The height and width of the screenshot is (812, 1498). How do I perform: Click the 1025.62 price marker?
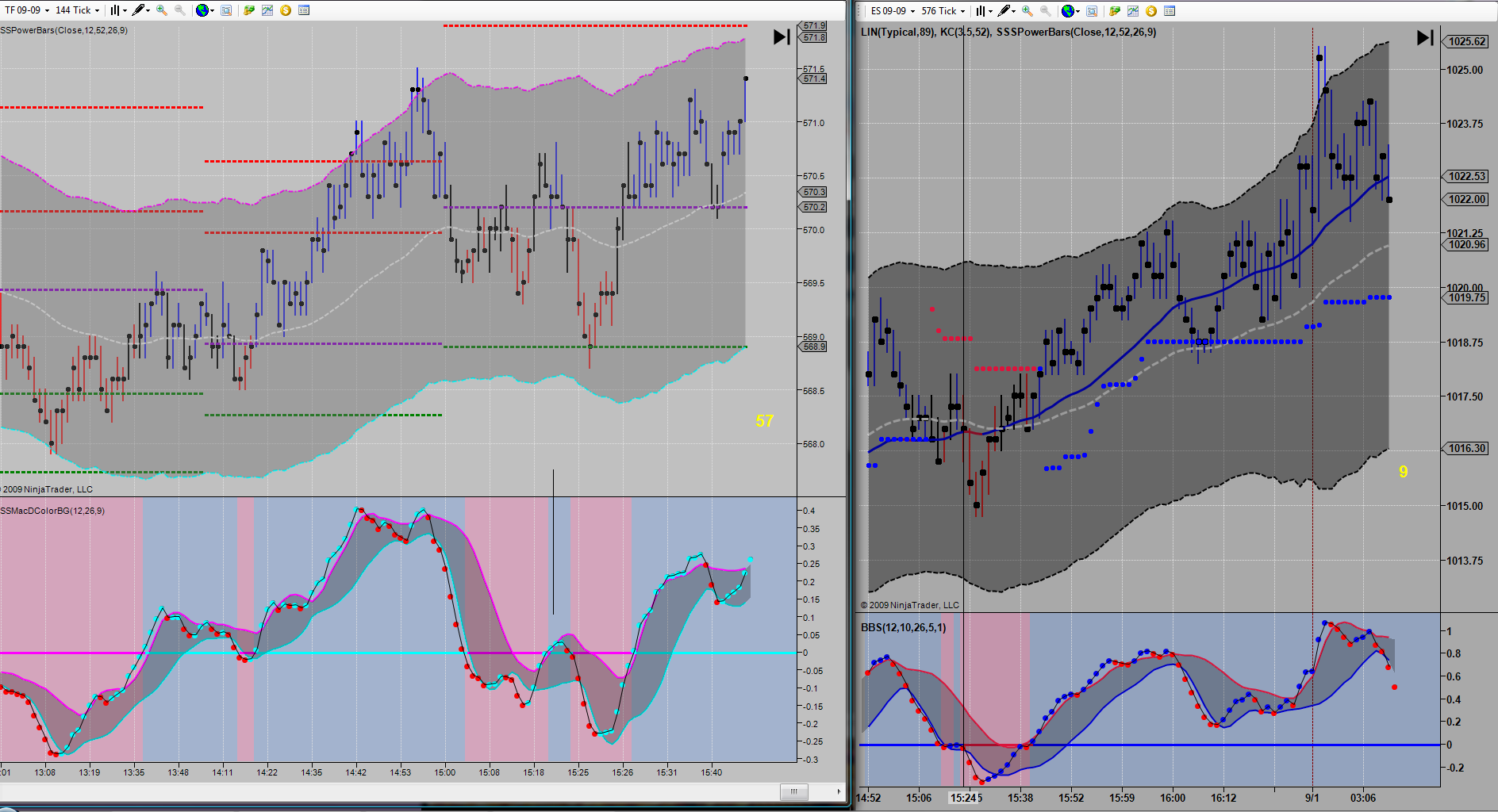pyautogui.click(x=1466, y=42)
